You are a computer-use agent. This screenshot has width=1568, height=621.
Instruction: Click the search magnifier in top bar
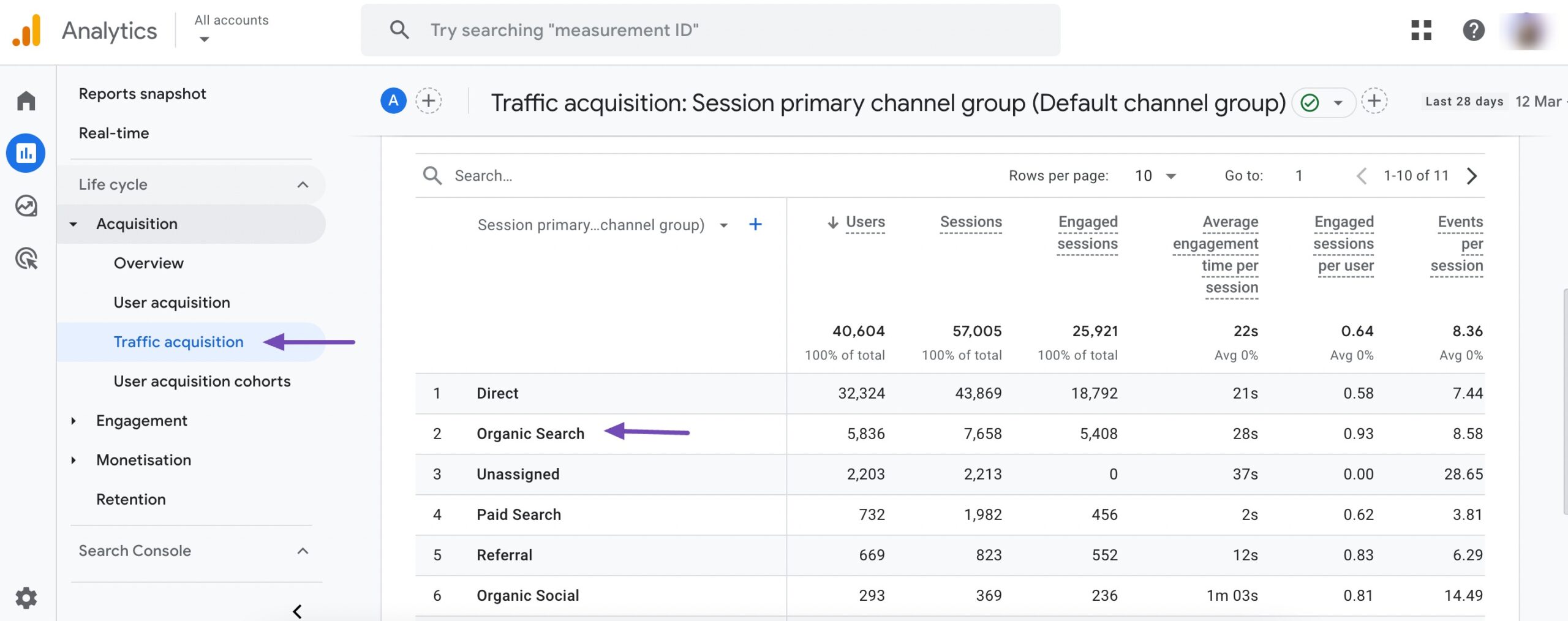click(399, 29)
